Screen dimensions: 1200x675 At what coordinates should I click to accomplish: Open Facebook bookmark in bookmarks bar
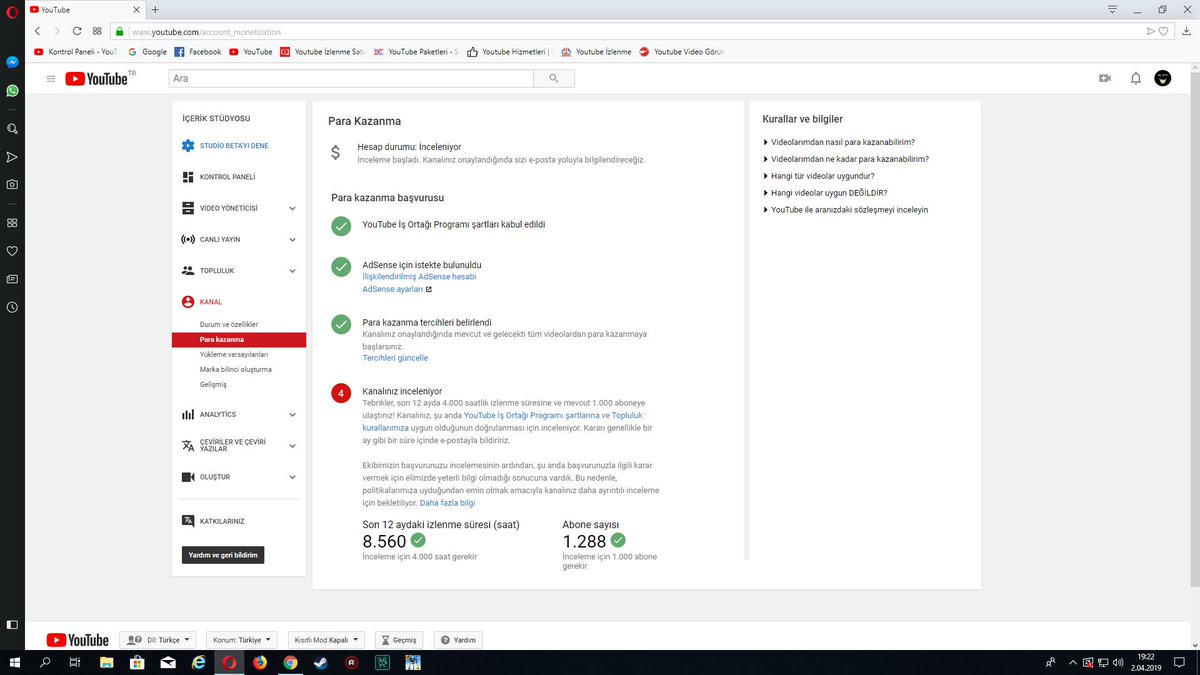pos(198,52)
